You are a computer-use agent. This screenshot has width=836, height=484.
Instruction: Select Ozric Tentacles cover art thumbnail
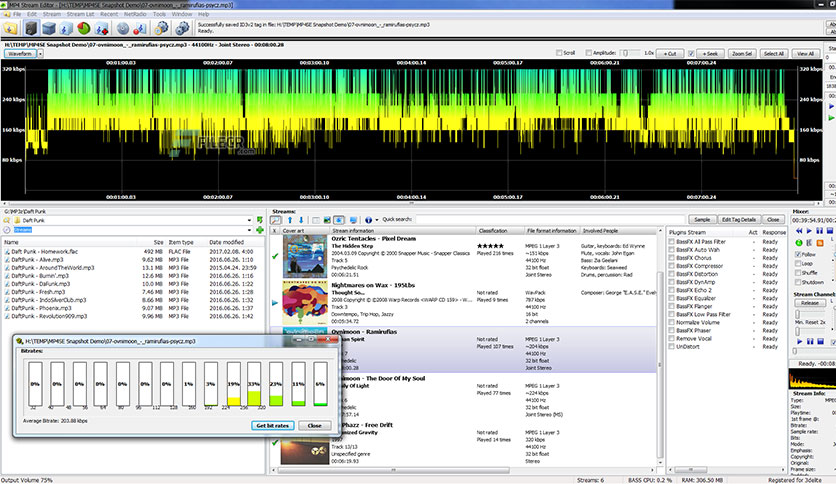click(304, 256)
